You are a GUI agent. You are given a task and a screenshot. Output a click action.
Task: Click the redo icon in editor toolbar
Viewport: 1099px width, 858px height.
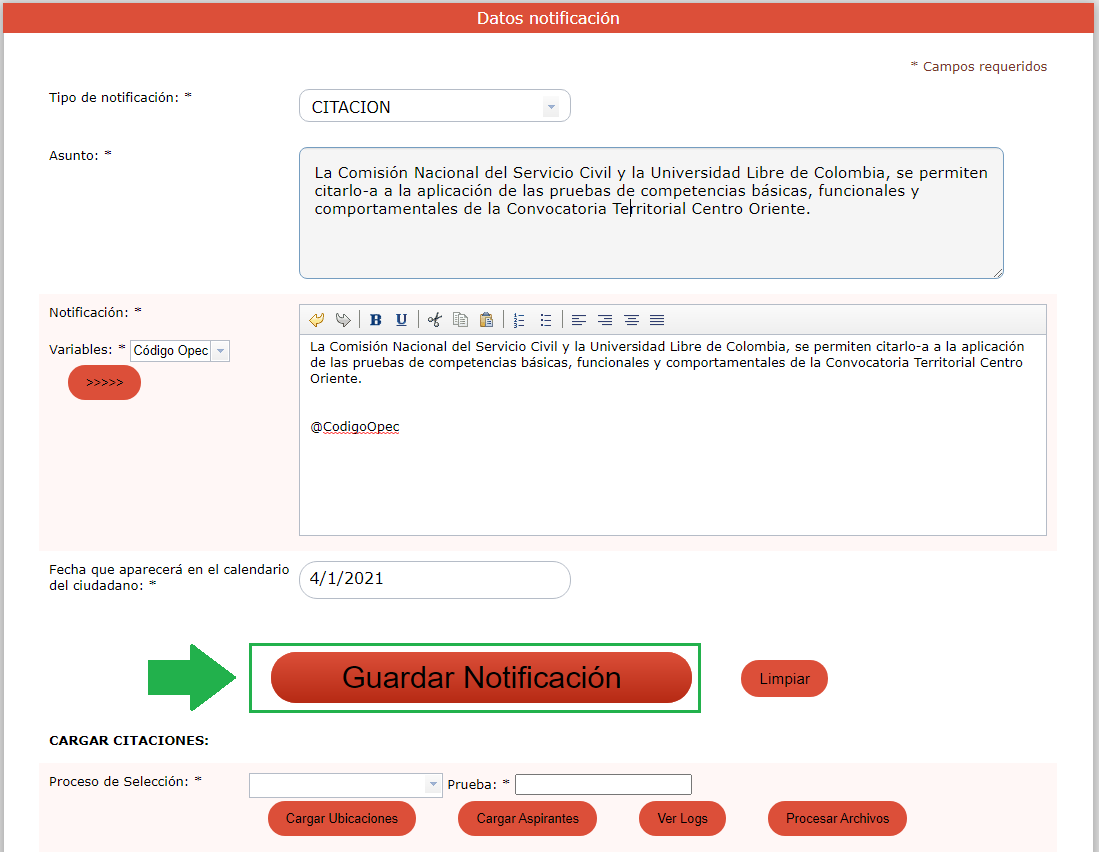point(343,320)
